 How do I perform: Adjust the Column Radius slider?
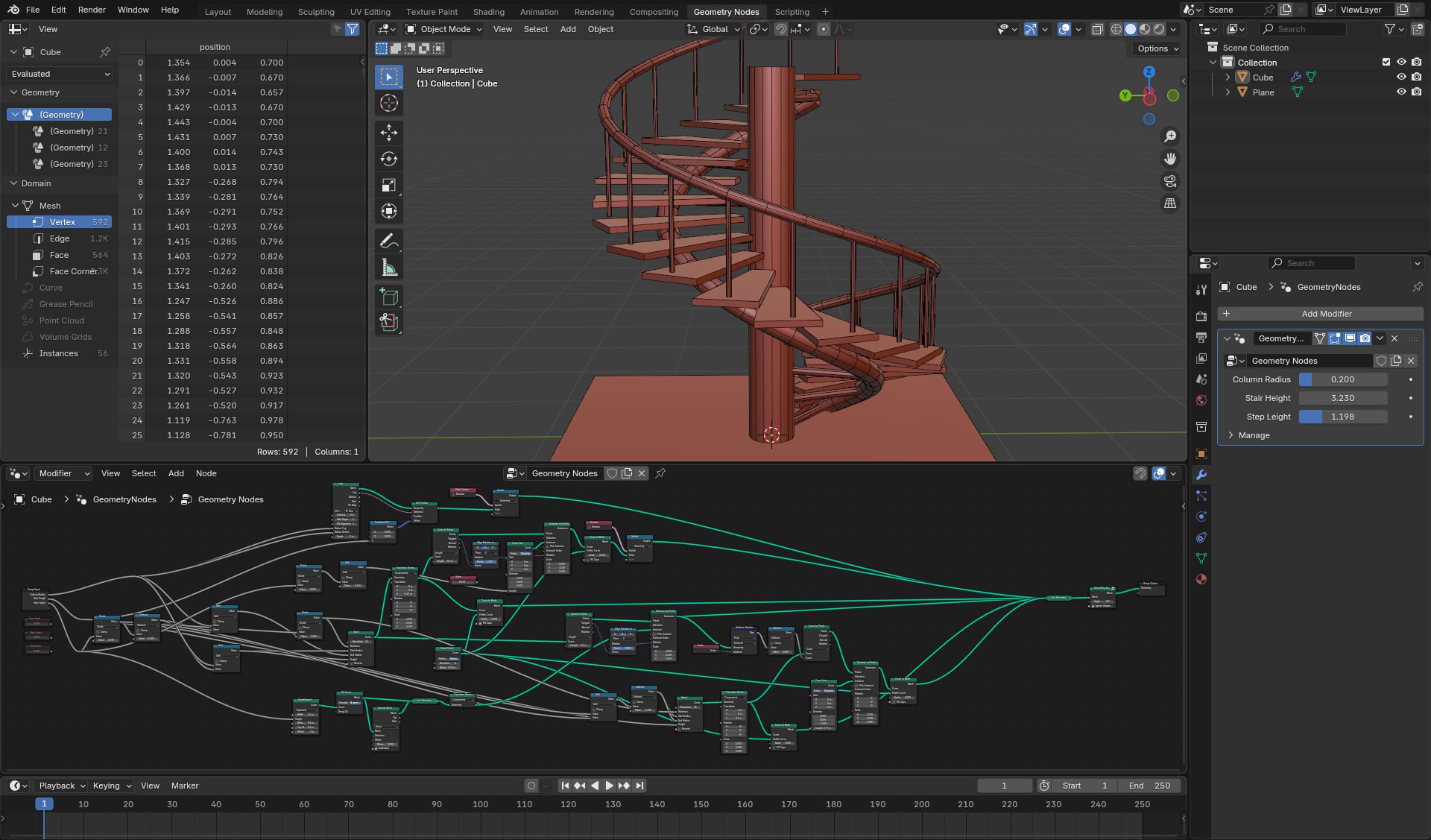(1343, 379)
